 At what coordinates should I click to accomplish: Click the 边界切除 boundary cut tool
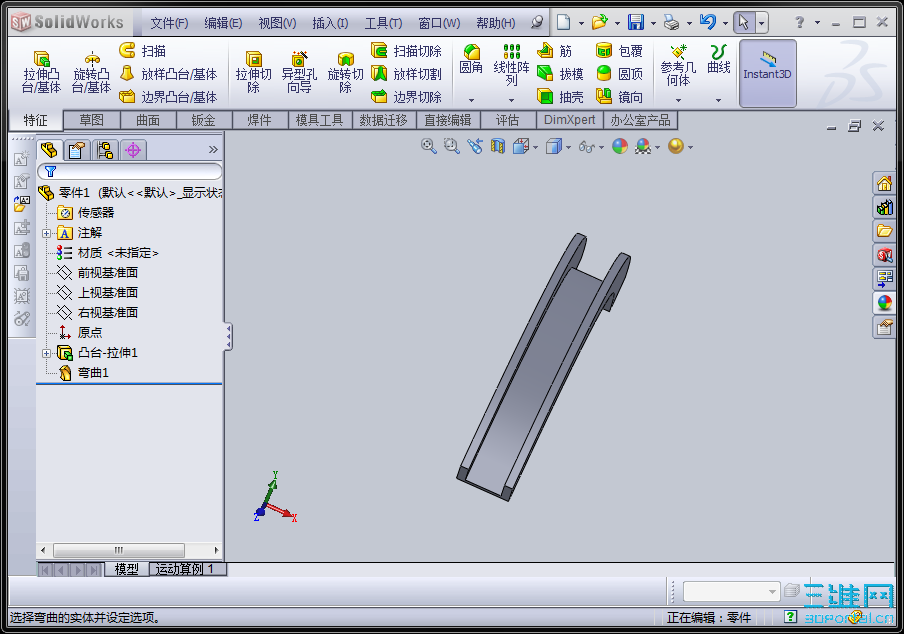click(406, 97)
